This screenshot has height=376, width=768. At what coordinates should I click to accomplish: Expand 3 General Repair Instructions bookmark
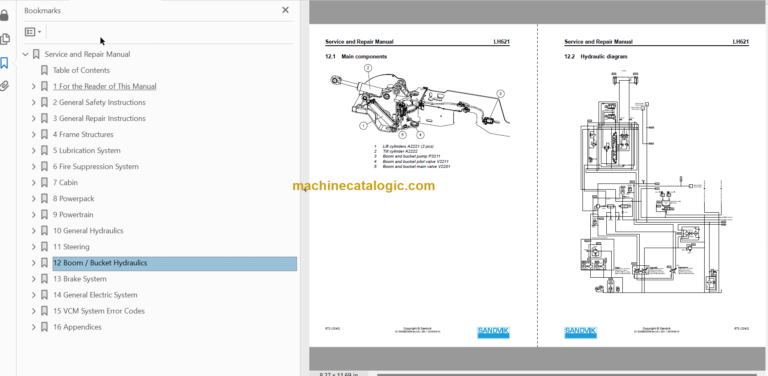33,118
